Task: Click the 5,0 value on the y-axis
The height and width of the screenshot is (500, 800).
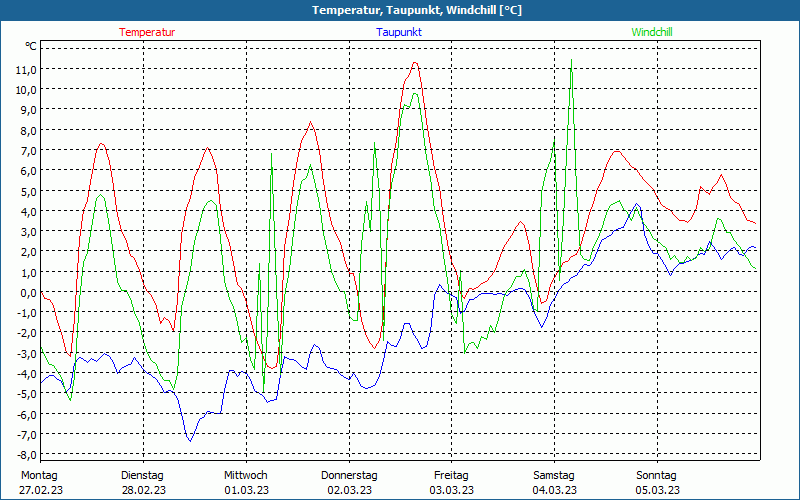Action: click(x=28, y=191)
